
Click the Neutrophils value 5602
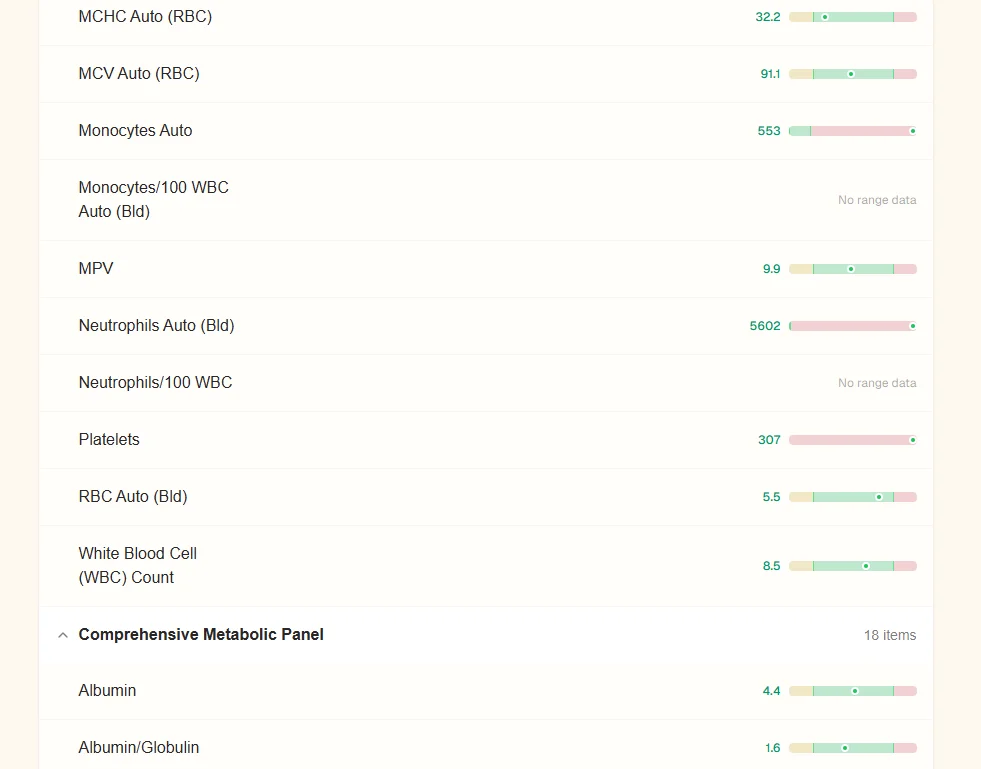pyautogui.click(x=765, y=326)
